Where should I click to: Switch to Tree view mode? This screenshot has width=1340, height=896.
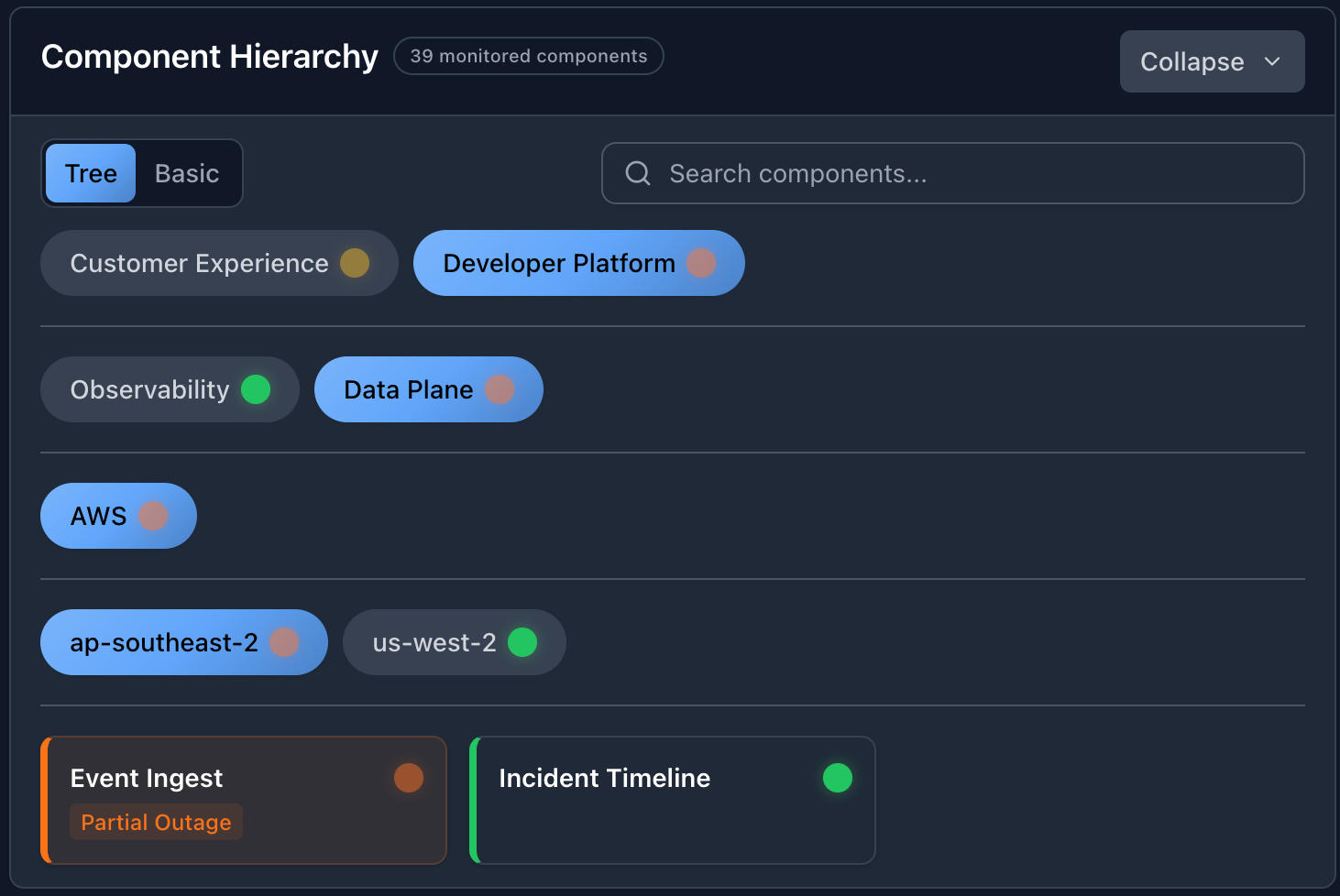pos(91,173)
